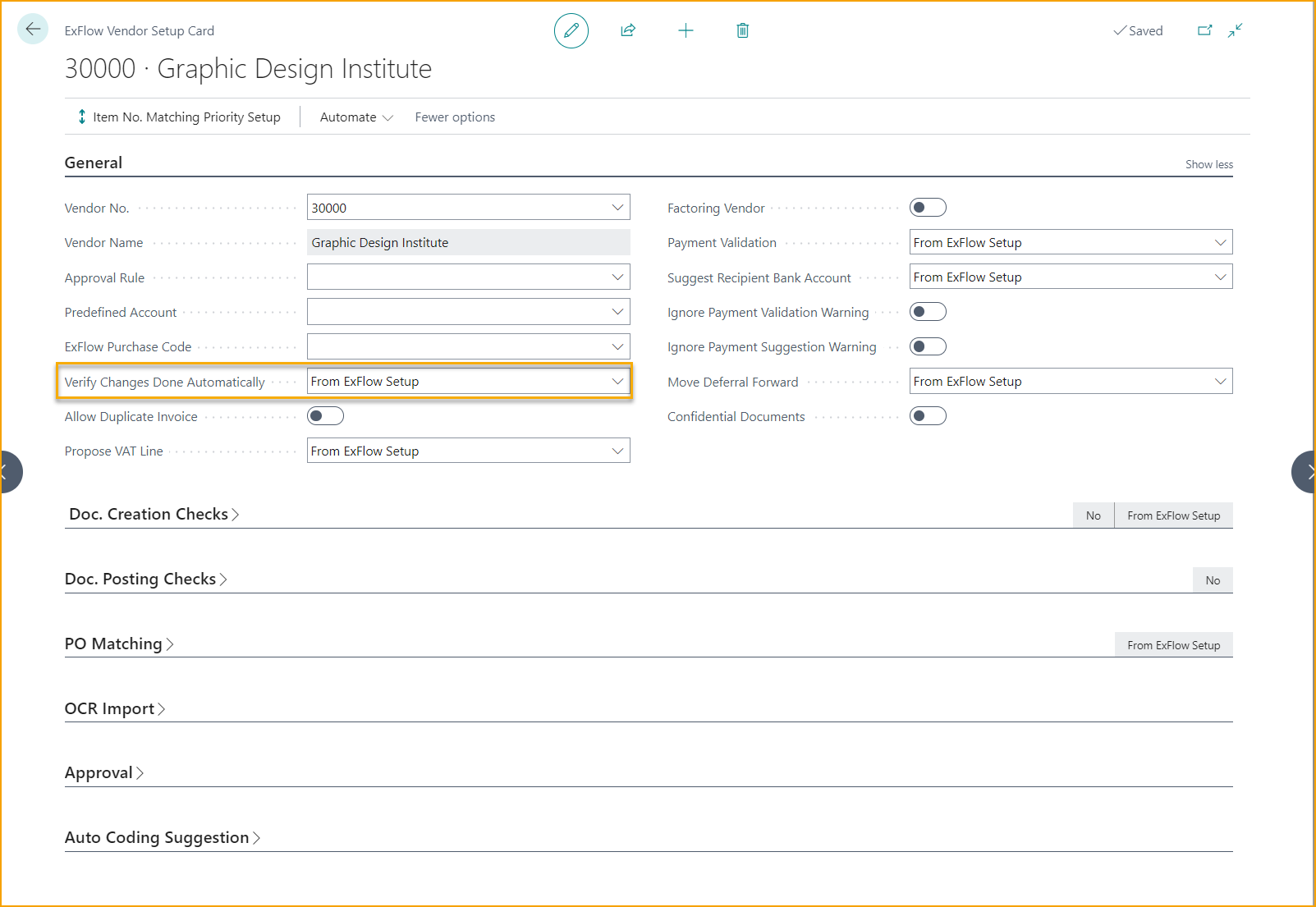Open ExFlow Purchase Code dropdown
Image resolution: width=1316 pixels, height=907 pixels.
617,346
